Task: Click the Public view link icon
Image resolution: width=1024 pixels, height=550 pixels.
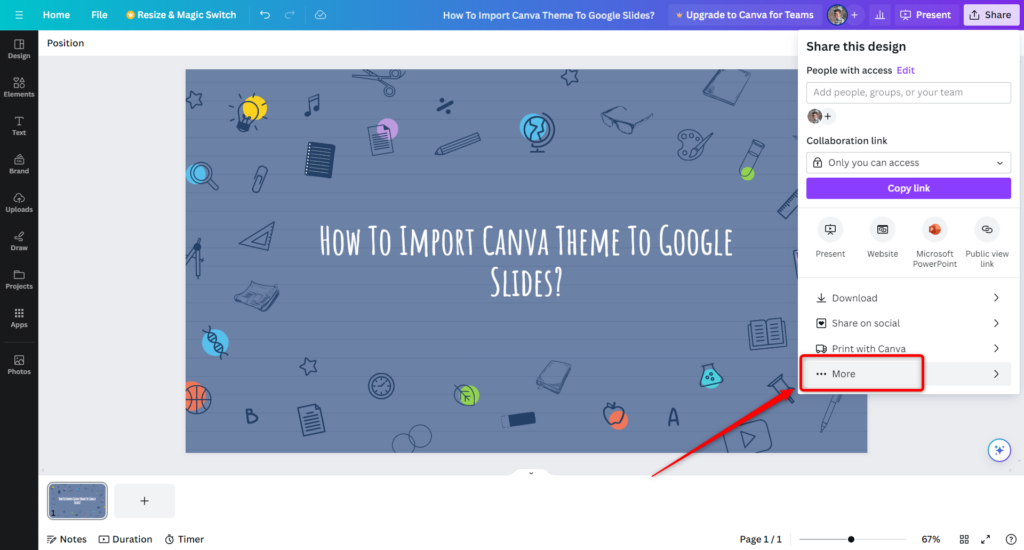Action: pyautogui.click(x=986, y=229)
